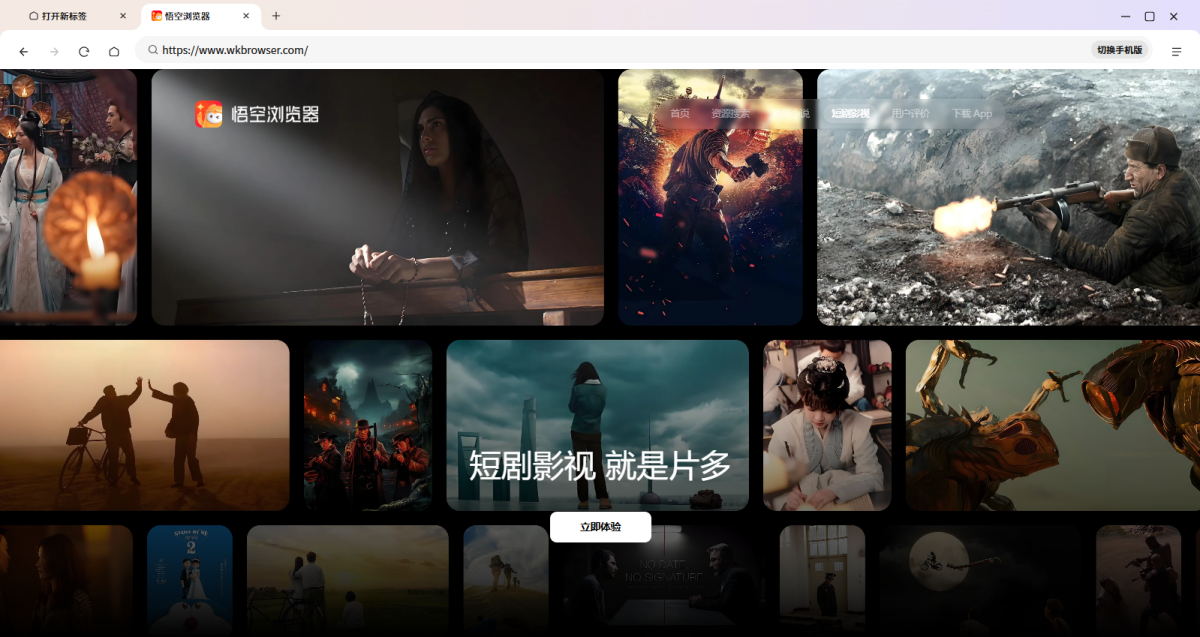Image resolution: width=1200 pixels, height=637 pixels.
Task: Reload the page with refresh icon
Action: click(x=84, y=51)
